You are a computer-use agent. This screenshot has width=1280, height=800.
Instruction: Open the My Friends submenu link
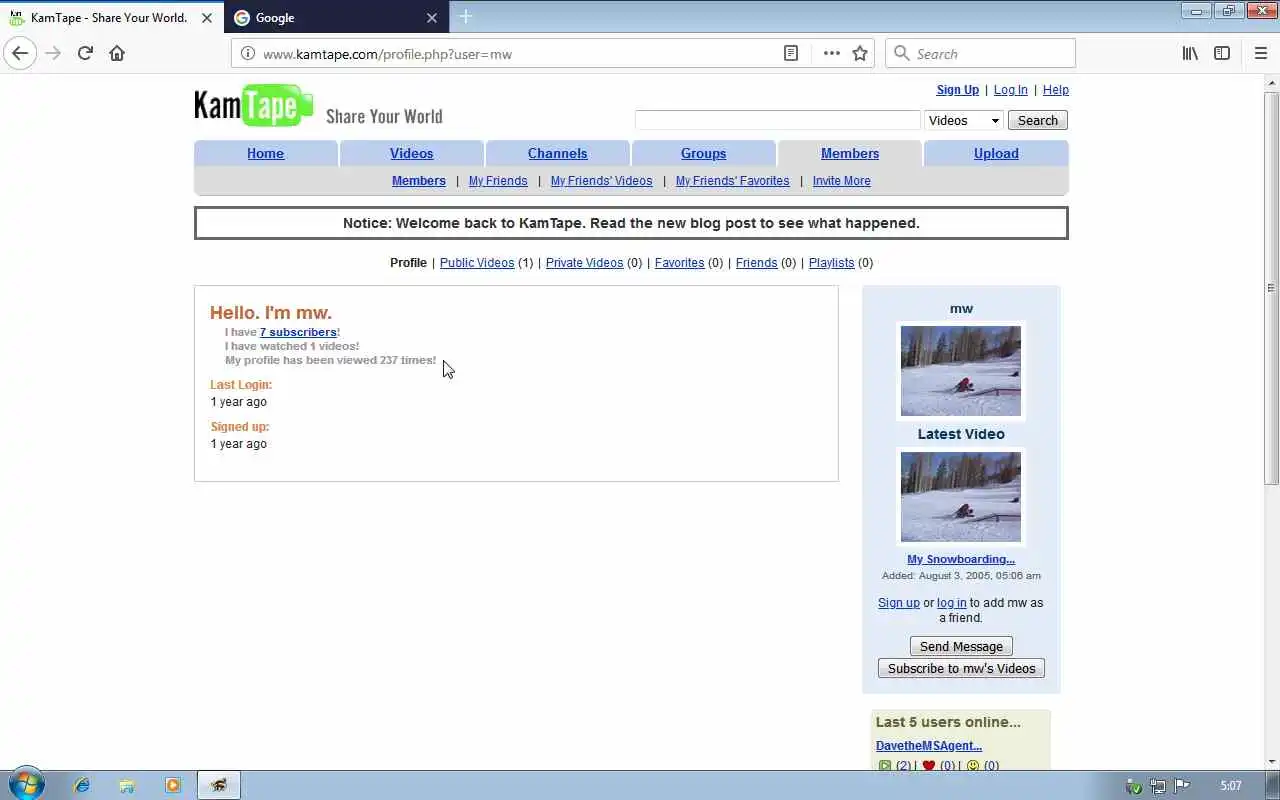pos(498,181)
